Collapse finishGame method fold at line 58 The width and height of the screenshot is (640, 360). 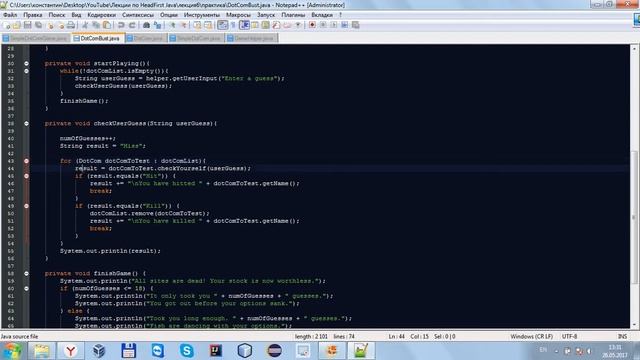pos(26,273)
